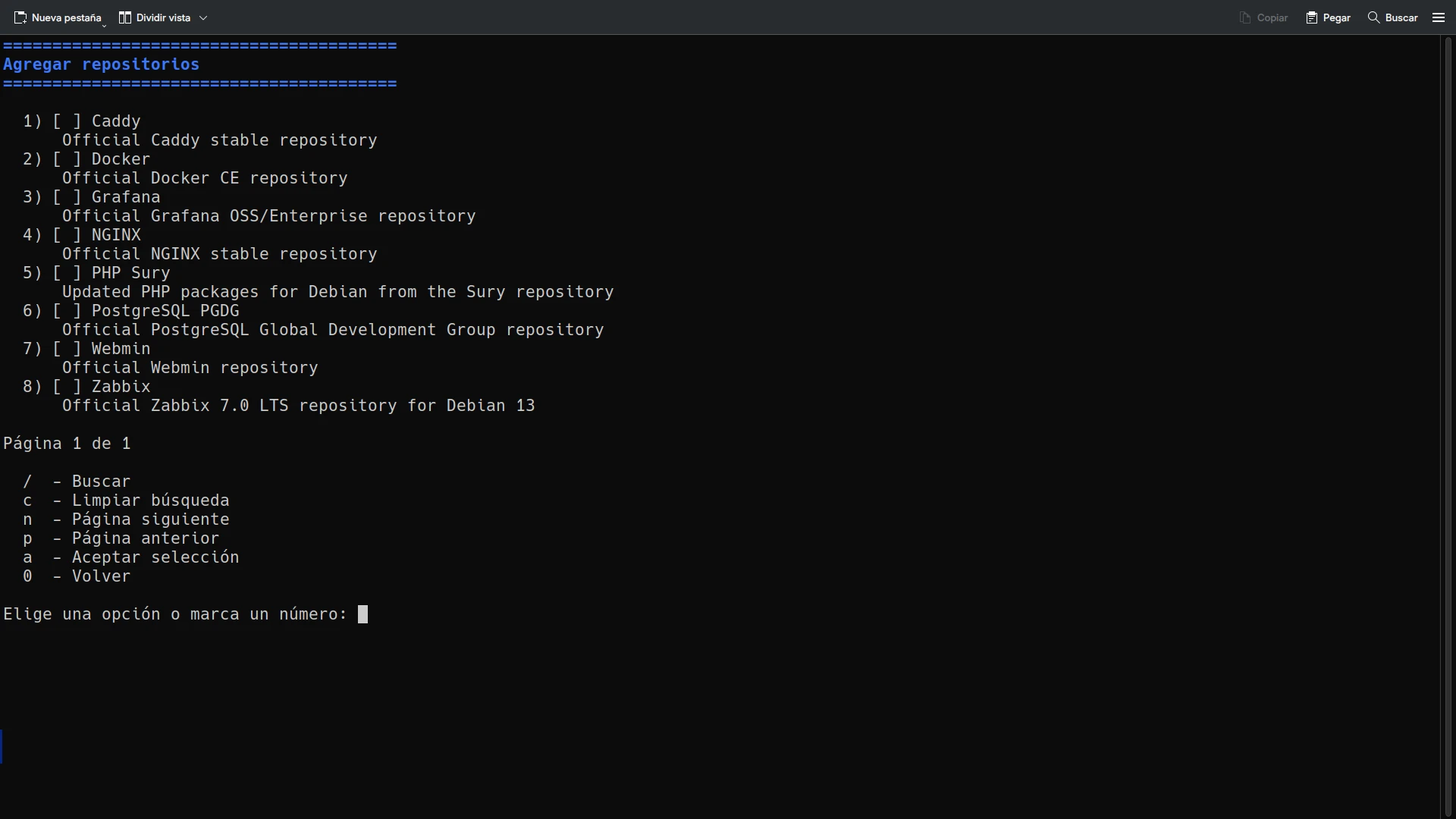
Task: Toggle the PostgreSQL PGDG checkbox
Action: pos(67,311)
